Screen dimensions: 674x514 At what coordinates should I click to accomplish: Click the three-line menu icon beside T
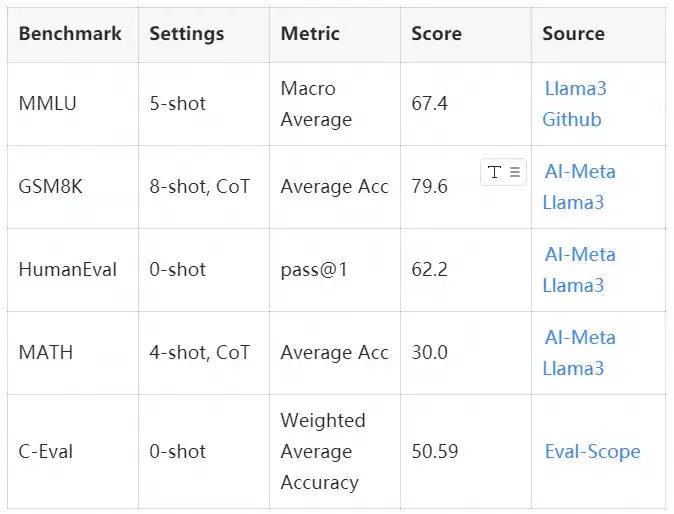515,172
